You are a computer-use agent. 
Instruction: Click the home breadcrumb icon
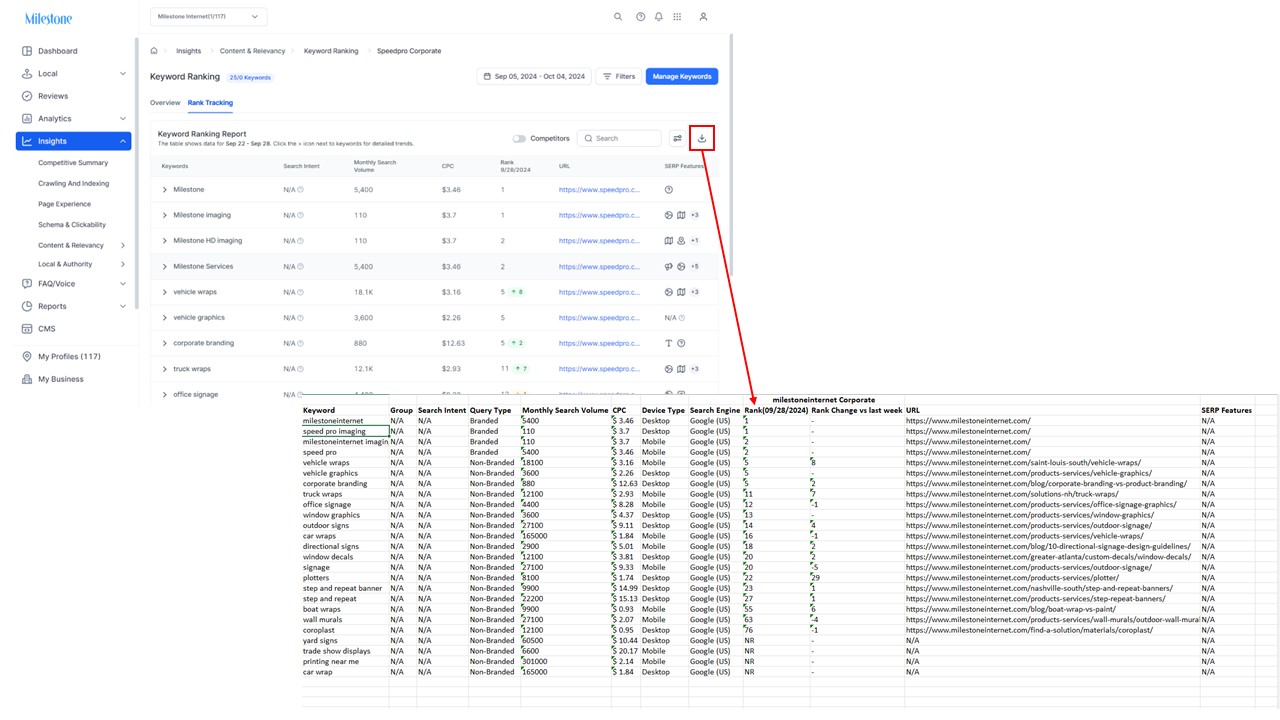click(154, 51)
